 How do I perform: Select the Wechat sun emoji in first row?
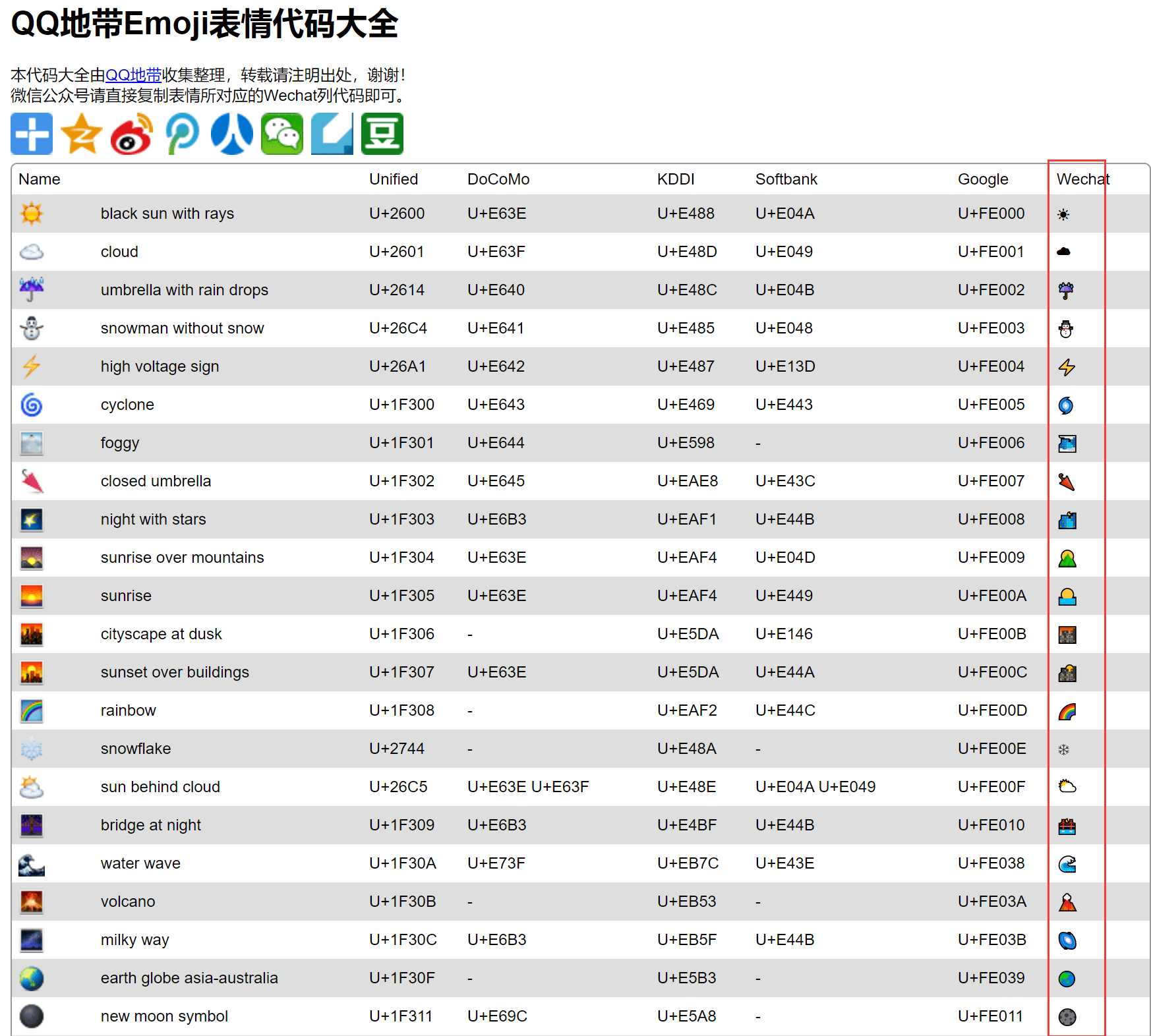[1063, 214]
